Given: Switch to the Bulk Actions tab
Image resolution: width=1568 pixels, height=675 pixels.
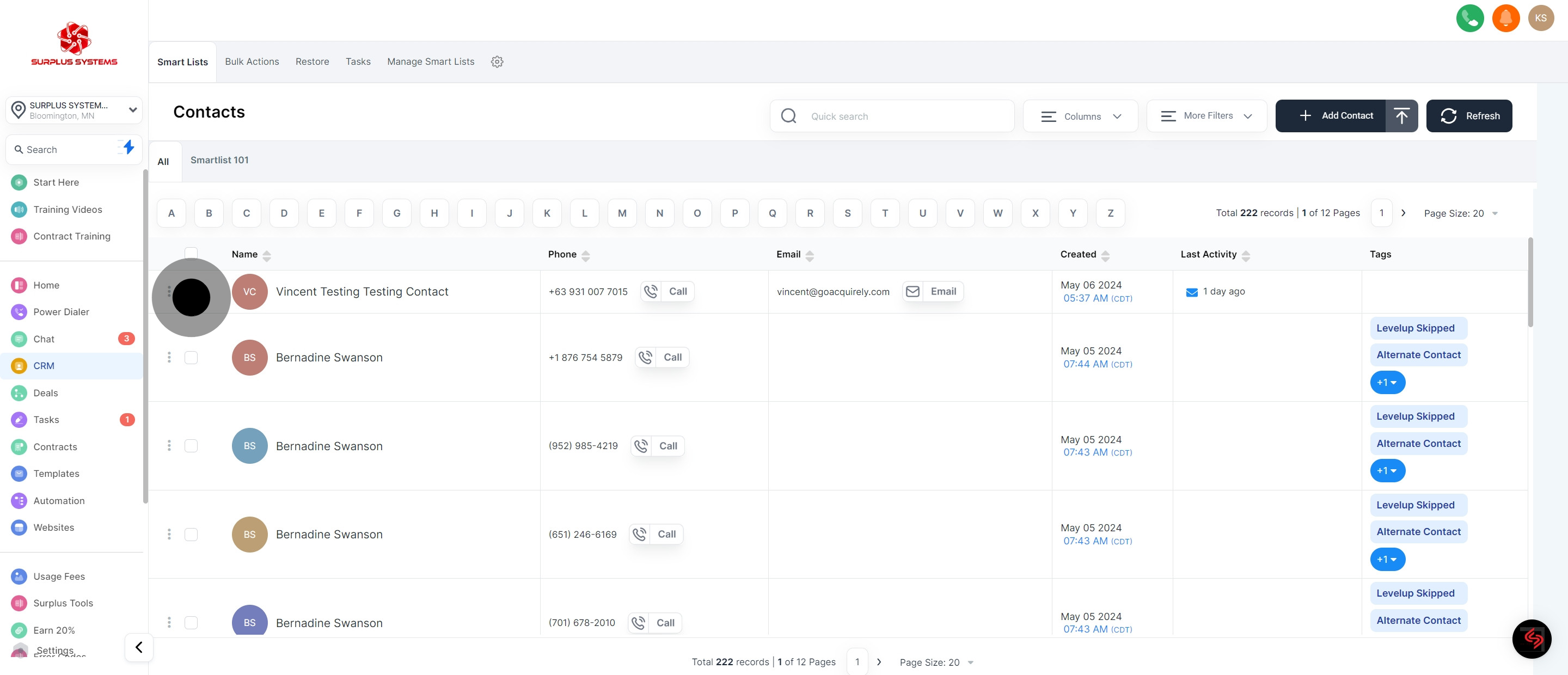Looking at the screenshot, I should tap(252, 62).
